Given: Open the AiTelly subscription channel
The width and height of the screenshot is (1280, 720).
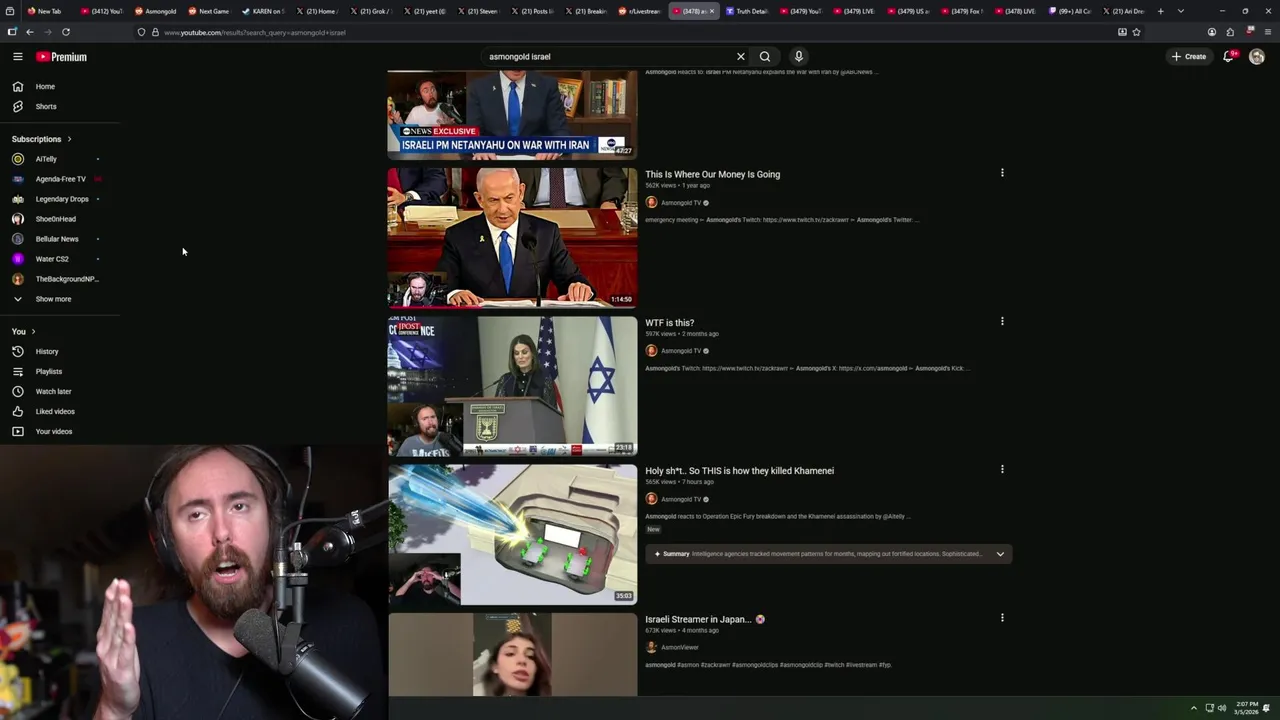Looking at the screenshot, I should [46, 159].
